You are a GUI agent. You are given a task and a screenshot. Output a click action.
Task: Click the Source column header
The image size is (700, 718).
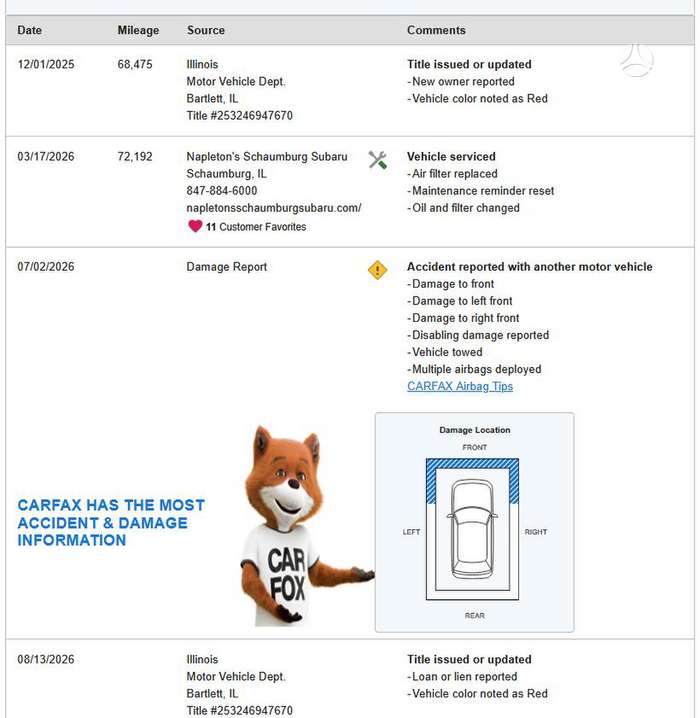206,30
